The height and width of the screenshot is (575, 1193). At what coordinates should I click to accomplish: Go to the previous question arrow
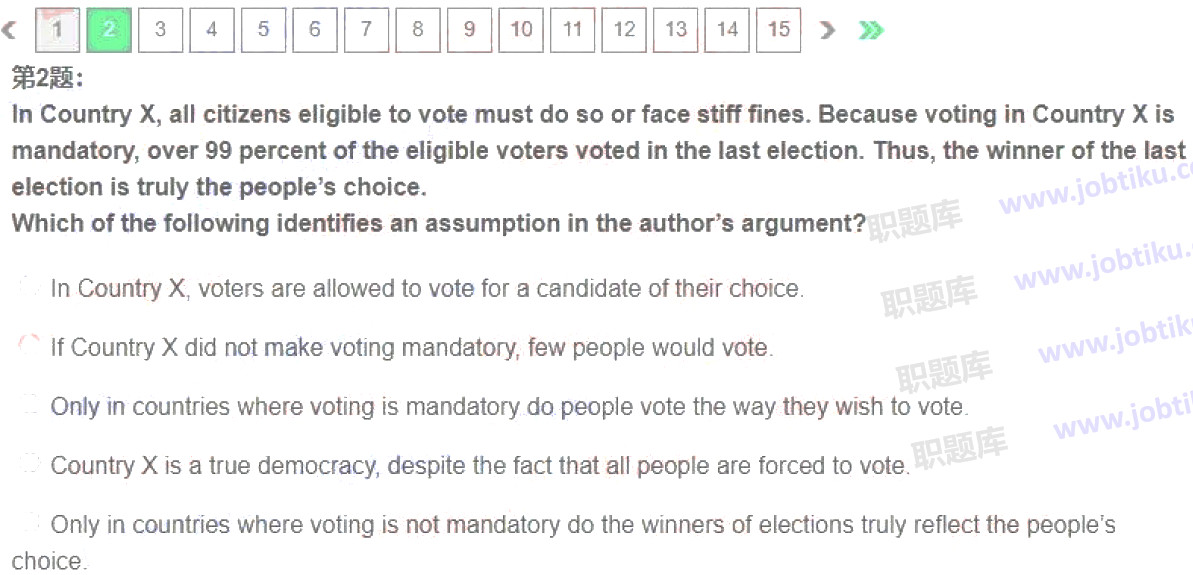(9, 30)
